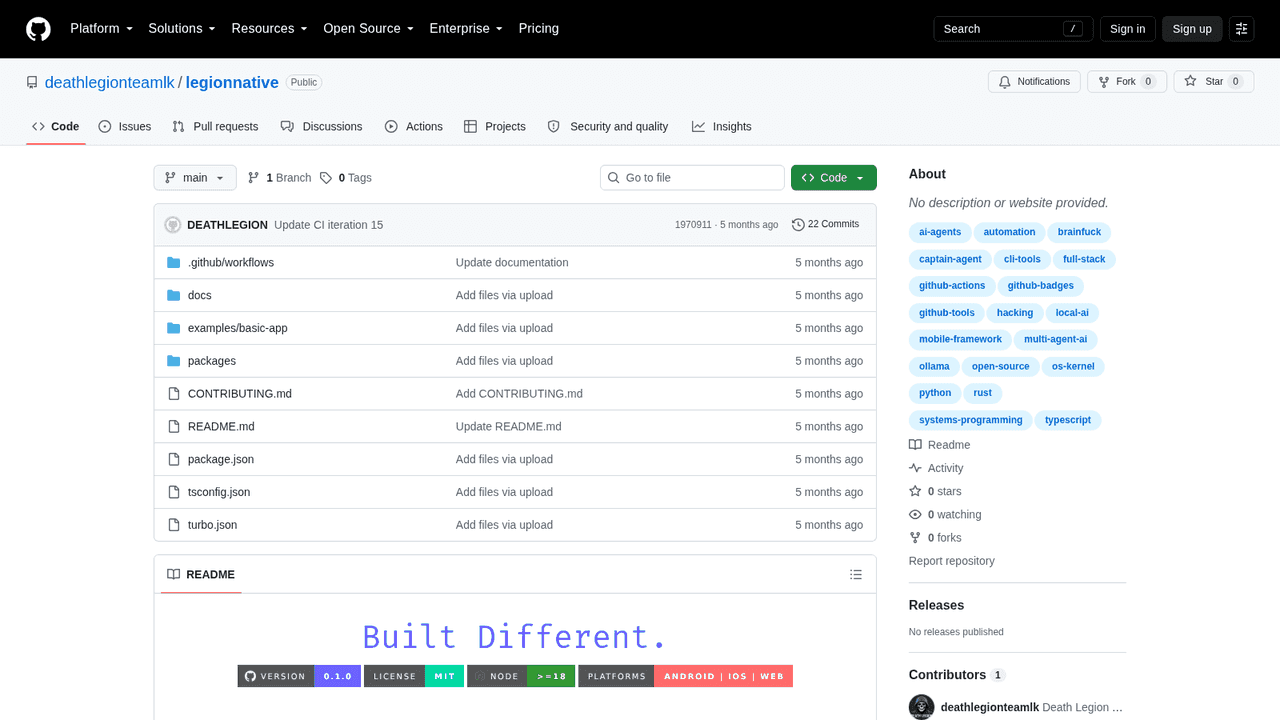Click the github-actions topic tag
This screenshot has height=720, width=1280.
tap(952, 286)
